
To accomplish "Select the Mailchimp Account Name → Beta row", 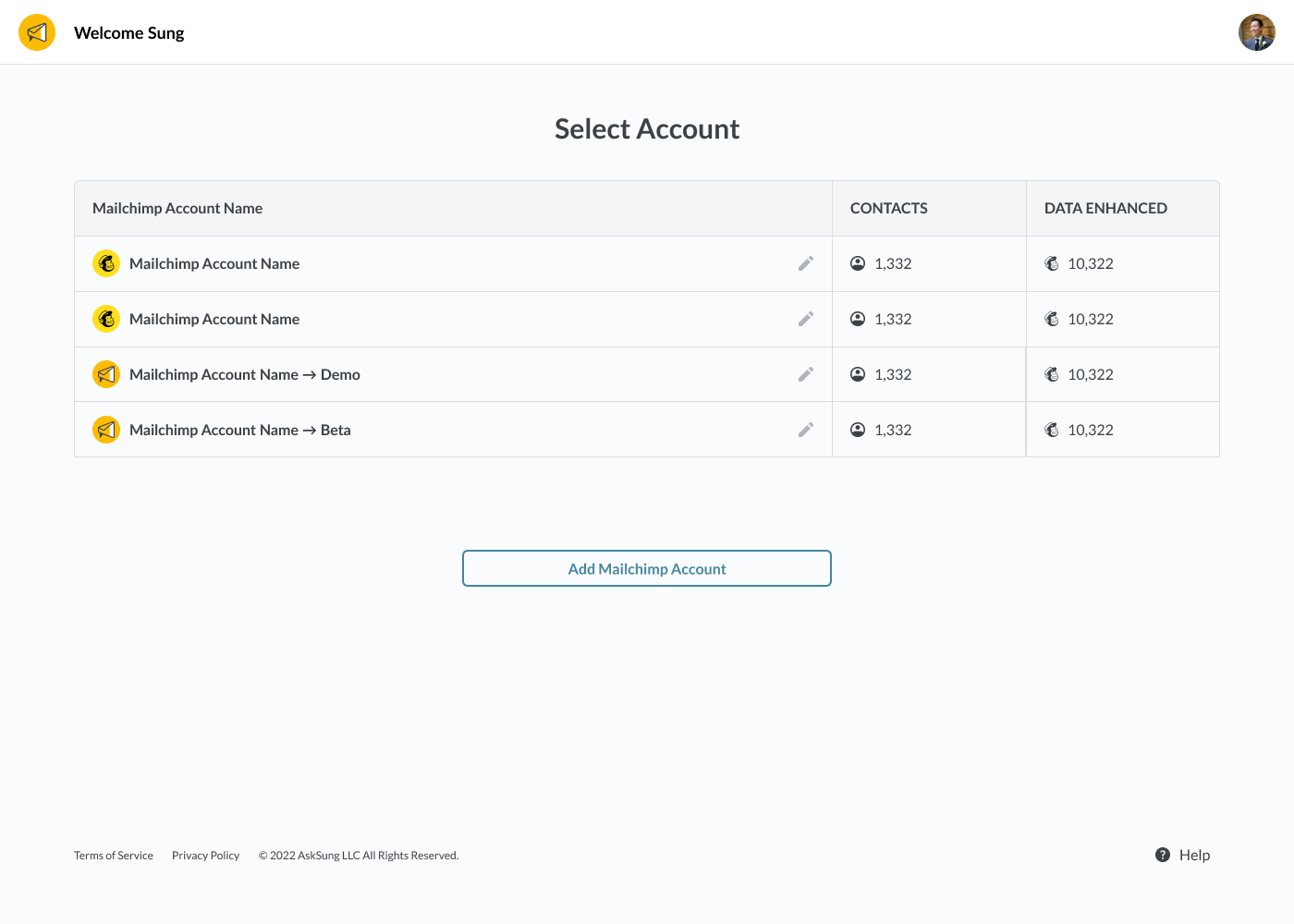I will click(x=240, y=430).
